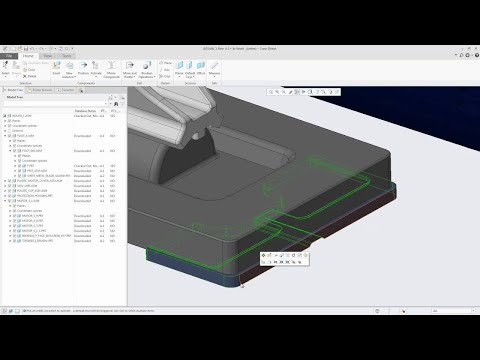Switch to the Folder Browser tab
The image size is (480, 360).
coord(40,90)
